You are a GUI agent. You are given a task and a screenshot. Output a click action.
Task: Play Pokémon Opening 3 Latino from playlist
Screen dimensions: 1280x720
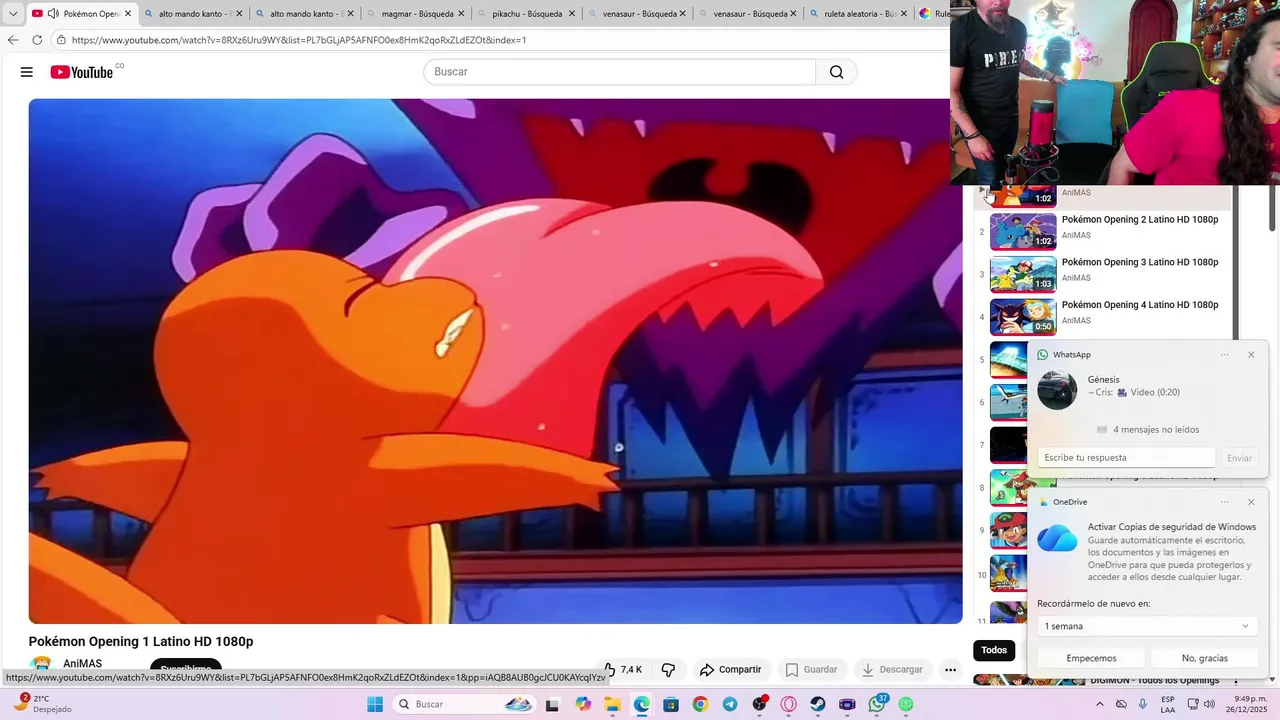coord(1104,274)
